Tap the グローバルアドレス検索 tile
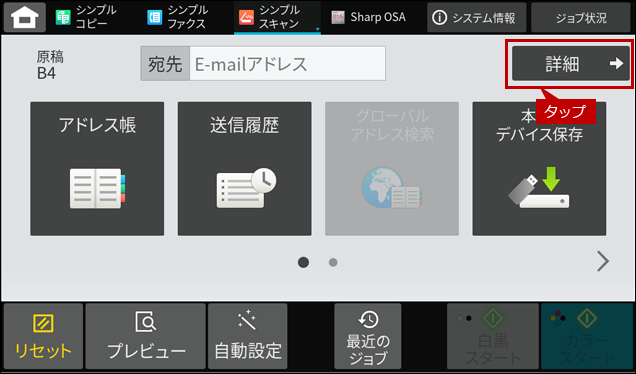Image resolution: width=636 pixels, height=374 pixels. pos(392,169)
